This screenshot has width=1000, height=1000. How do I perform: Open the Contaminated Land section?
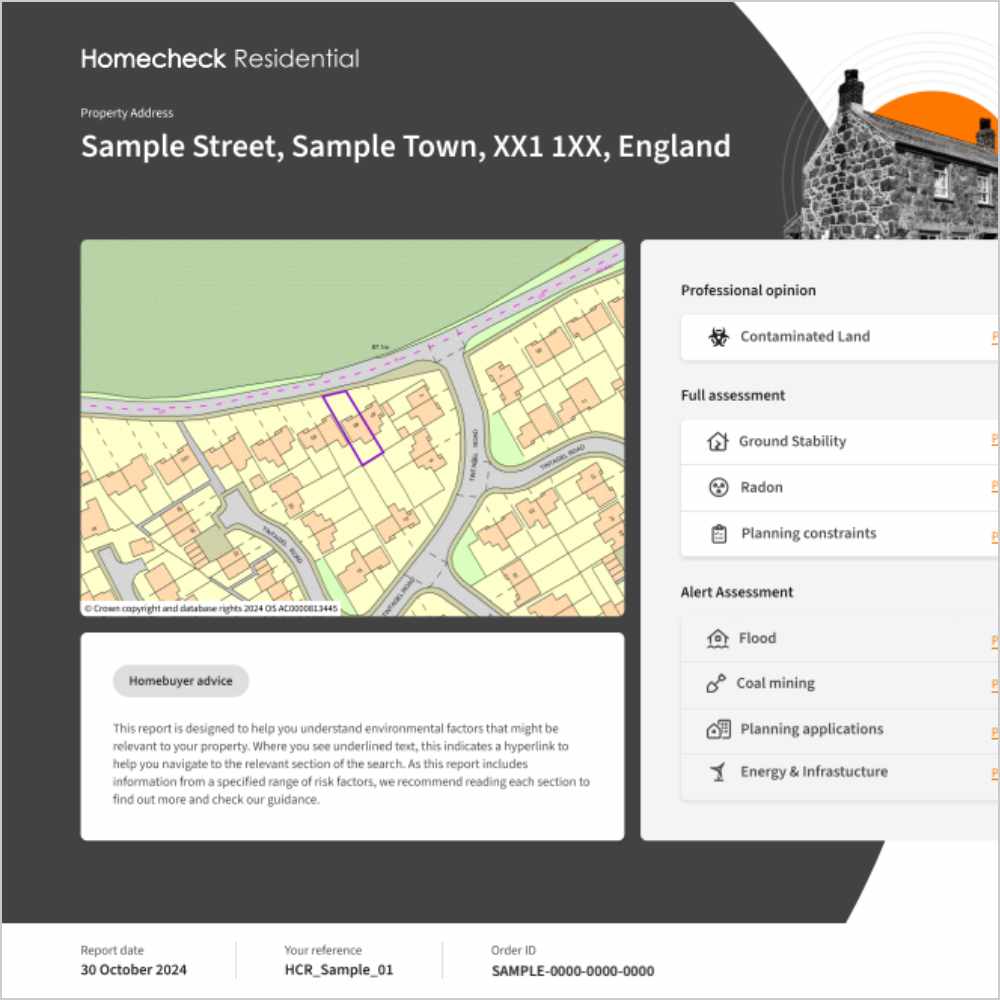point(840,337)
